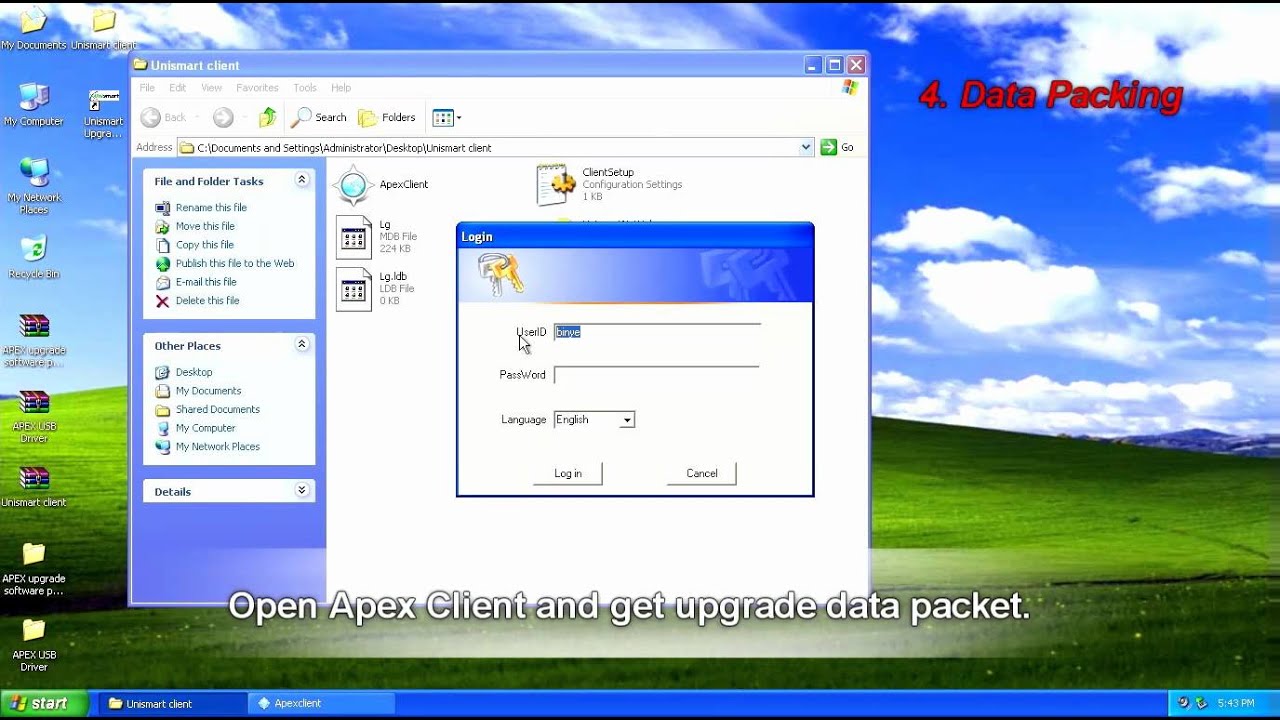1280x720 pixels.
Task: Open the Language dropdown
Action: point(627,420)
